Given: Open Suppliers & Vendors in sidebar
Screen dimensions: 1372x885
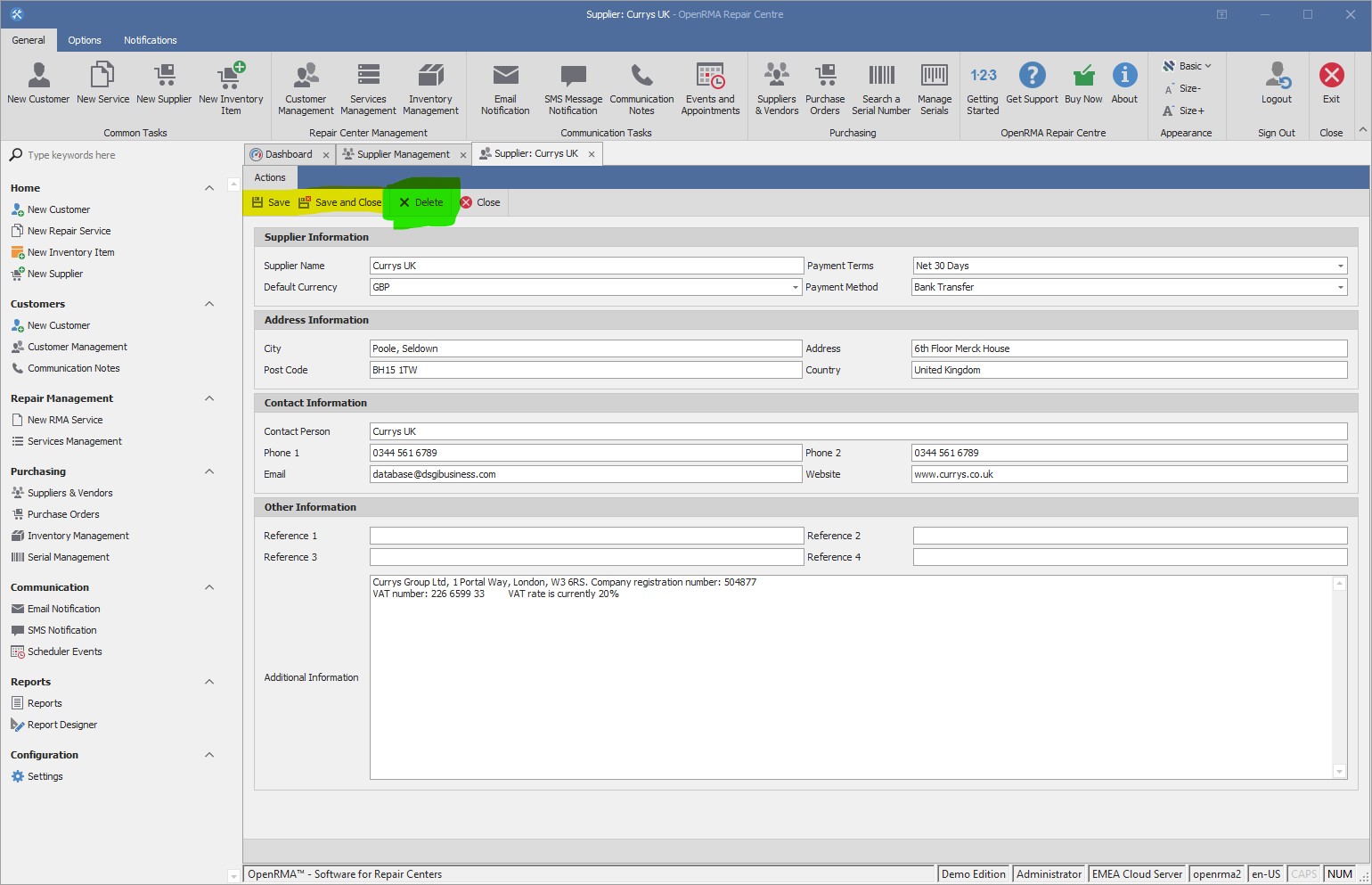Looking at the screenshot, I should (x=69, y=493).
